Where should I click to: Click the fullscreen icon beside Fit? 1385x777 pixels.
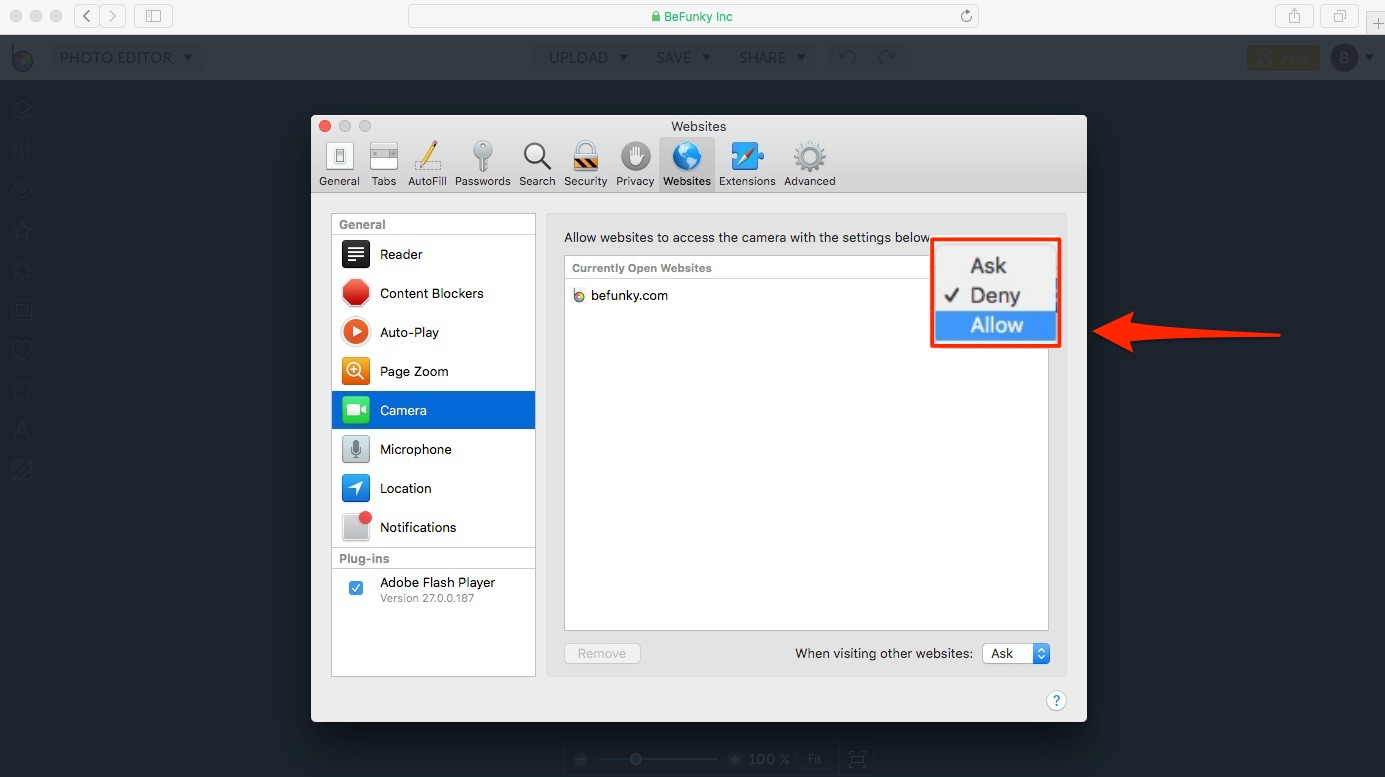coord(857,759)
